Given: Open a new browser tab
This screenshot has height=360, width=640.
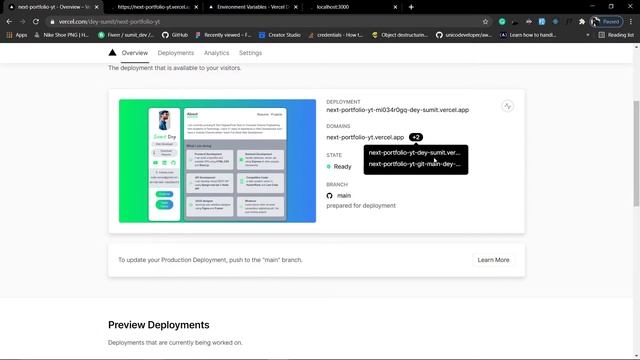Looking at the screenshot, I should pos(411,7).
